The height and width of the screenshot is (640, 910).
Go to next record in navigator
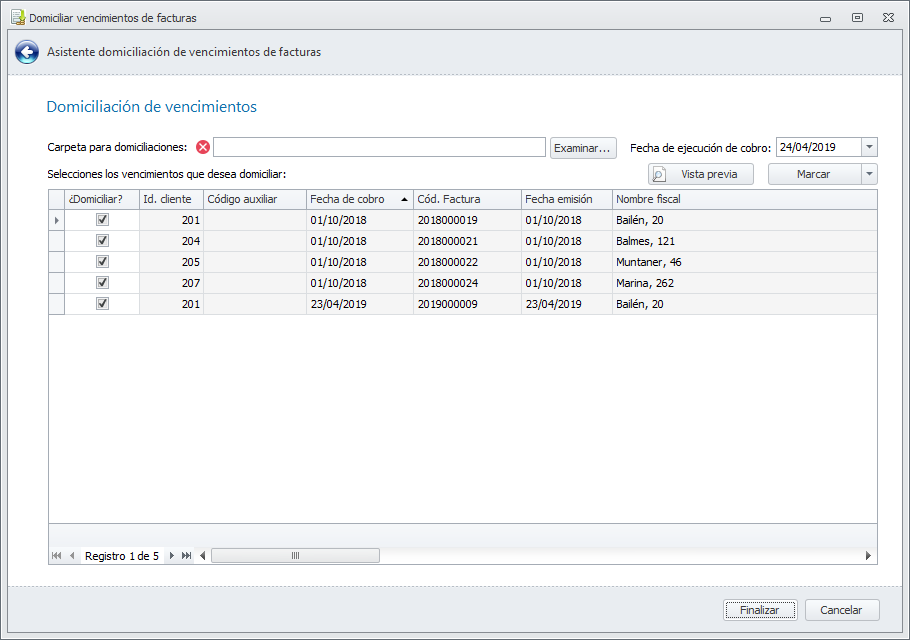[172, 556]
